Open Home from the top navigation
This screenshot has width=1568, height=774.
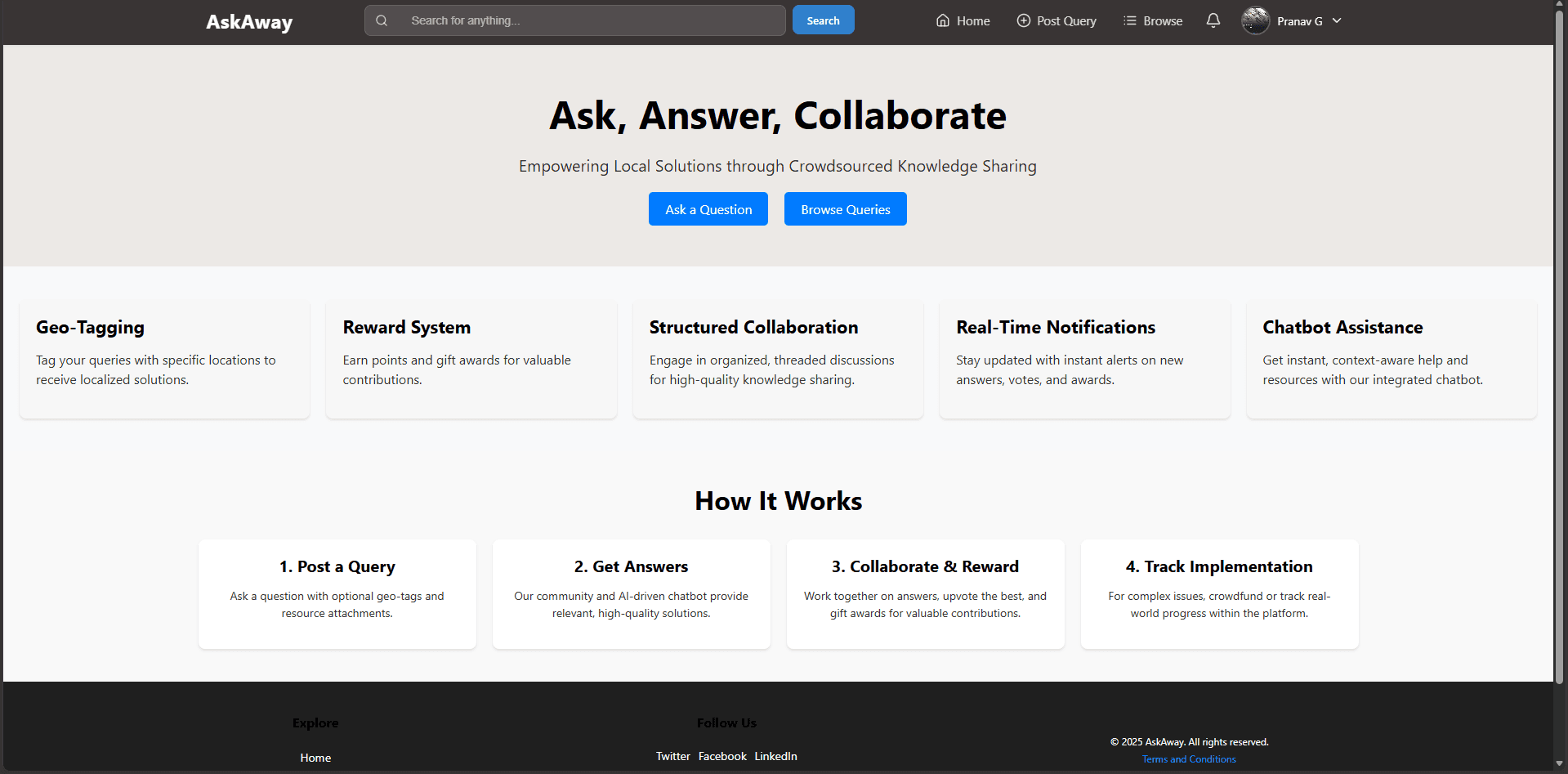(x=963, y=20)
